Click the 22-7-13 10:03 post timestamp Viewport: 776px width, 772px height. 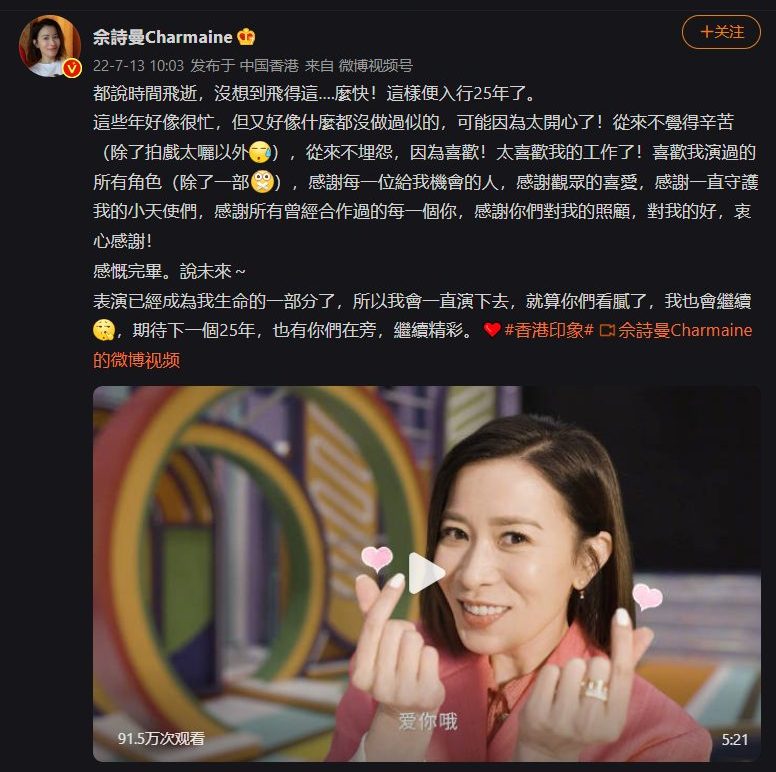[139, 66]
